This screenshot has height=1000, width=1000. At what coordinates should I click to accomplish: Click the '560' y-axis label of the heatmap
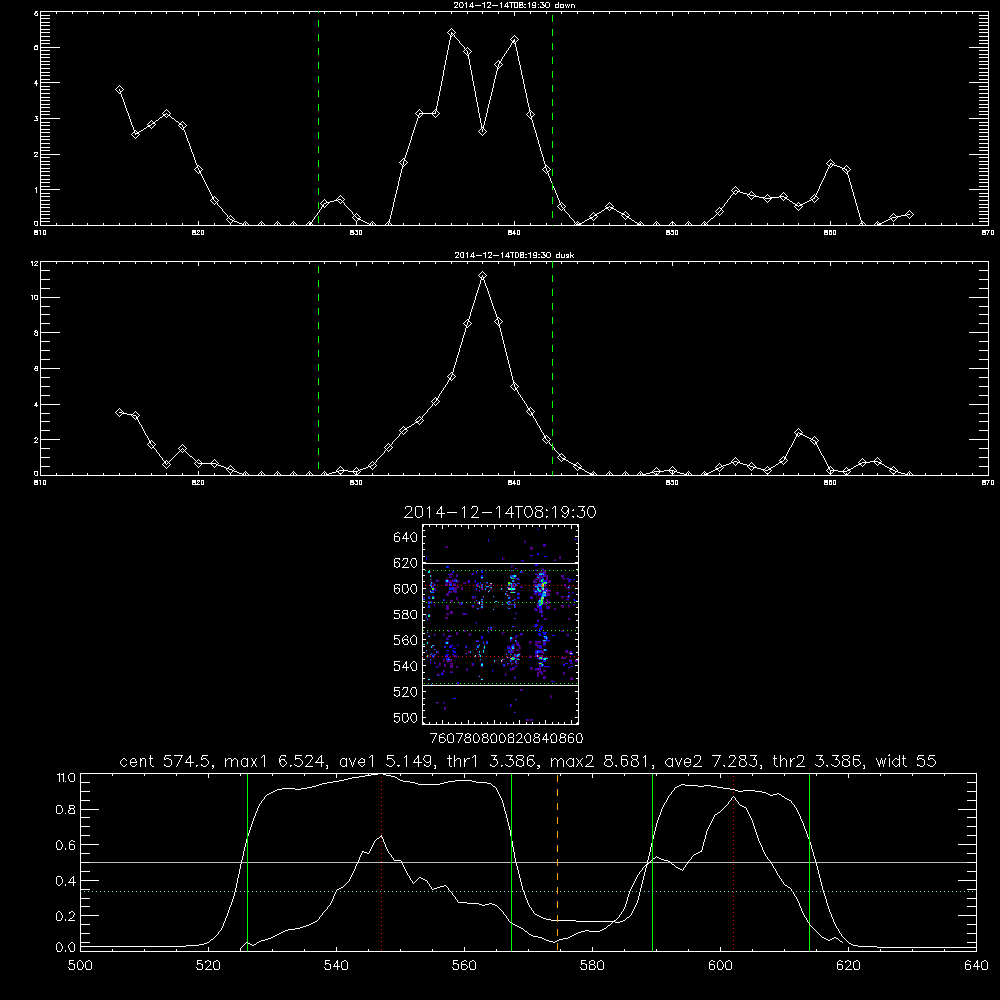405,640
